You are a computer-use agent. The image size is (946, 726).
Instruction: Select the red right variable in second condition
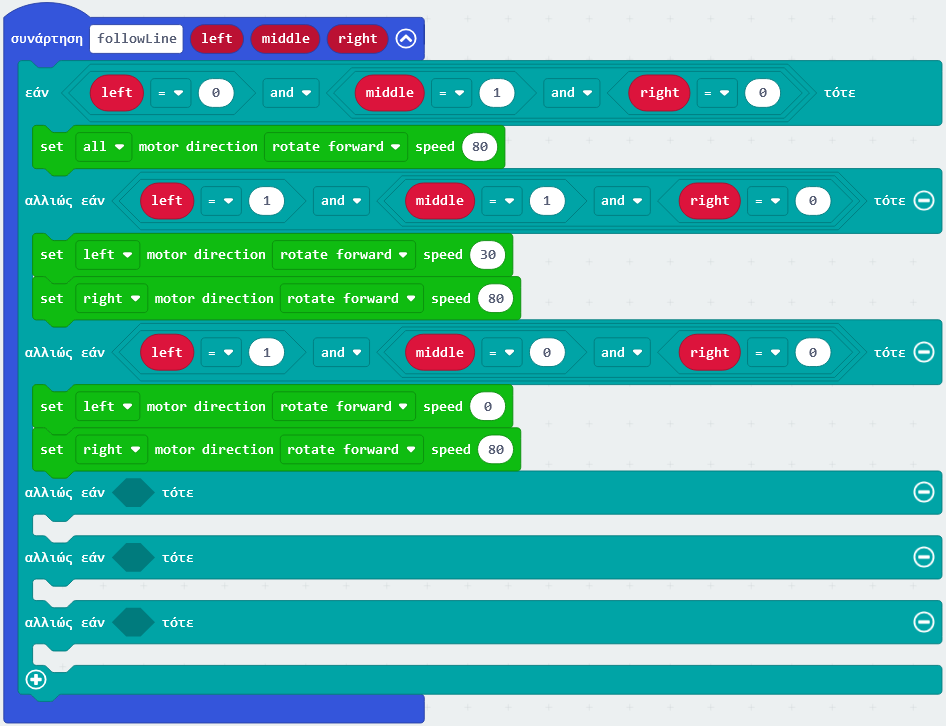coord(710,200)
